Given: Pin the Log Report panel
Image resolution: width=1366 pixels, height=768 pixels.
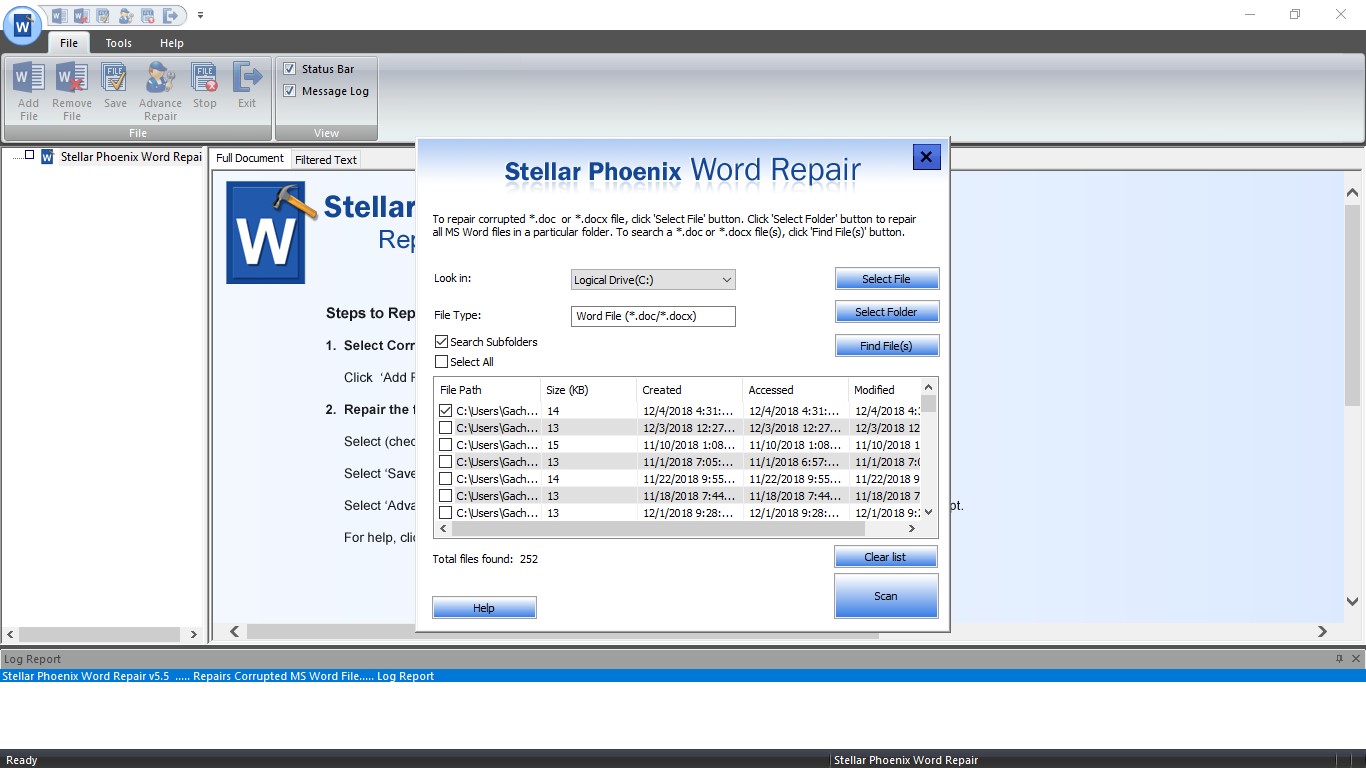Looking at the screenshot, I should click(1339, 659).
